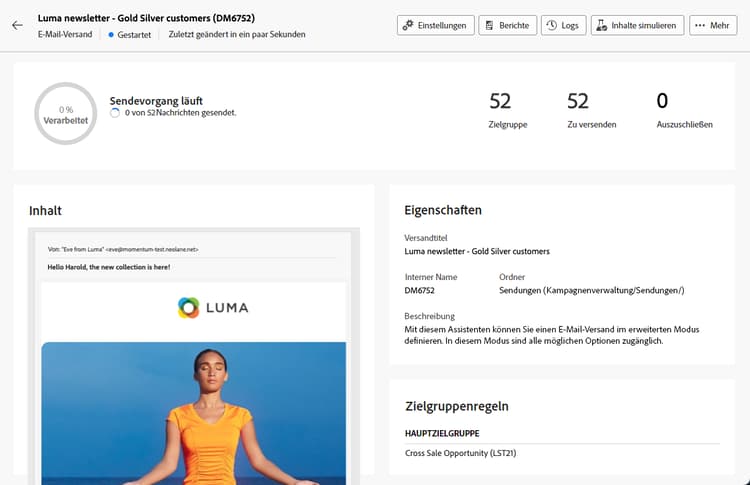Screen dimensions: 750x485
Task: Click the 52 Zielgruppe count
Action: pyautogui.click(x=500, y=101)
